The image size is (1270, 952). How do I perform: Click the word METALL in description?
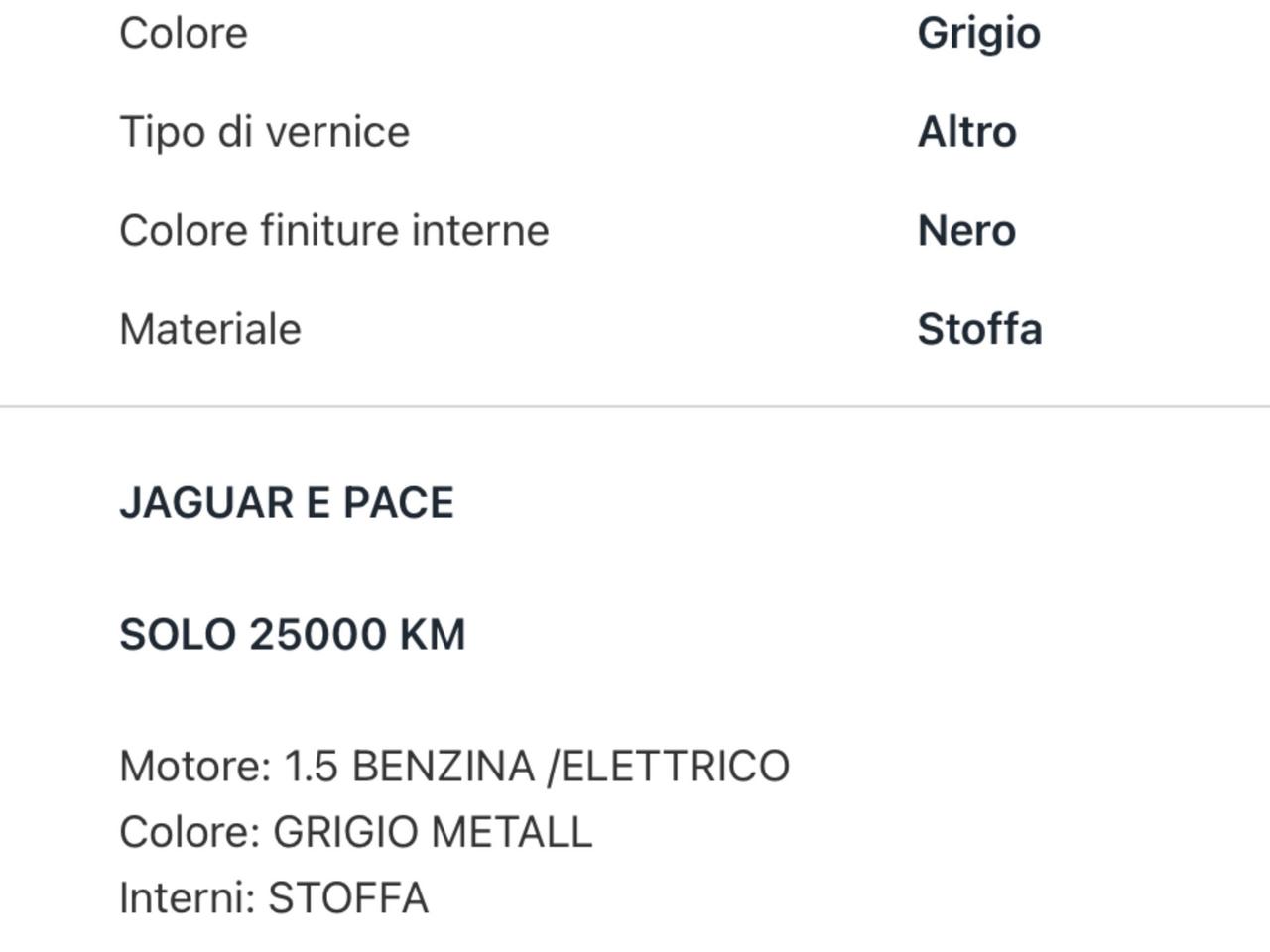point(513,832)
